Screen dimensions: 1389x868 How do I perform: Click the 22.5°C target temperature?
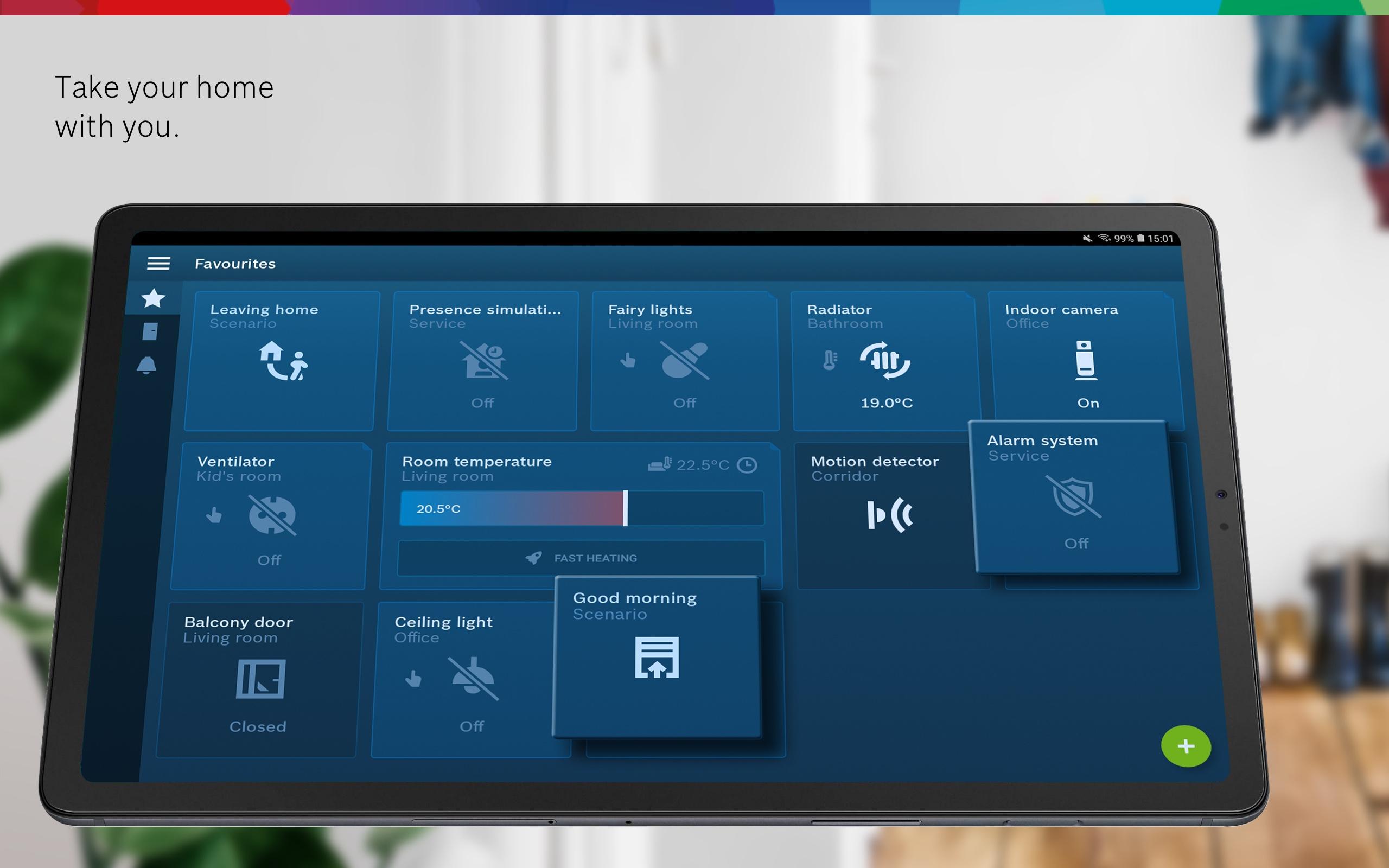pos(703,465)
